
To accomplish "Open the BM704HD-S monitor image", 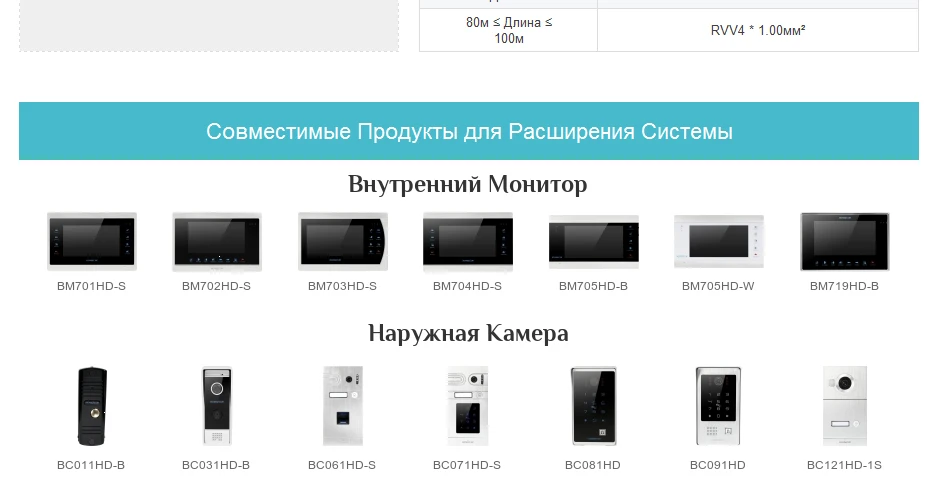I will click(468, 241).
